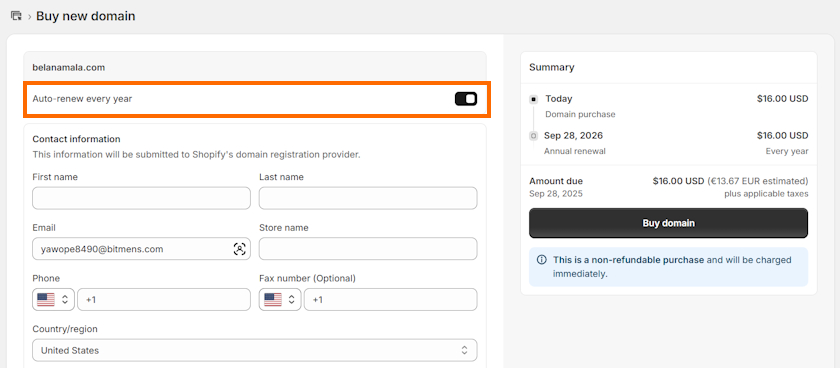Click the Fax number input field

(x=391, y=299)
